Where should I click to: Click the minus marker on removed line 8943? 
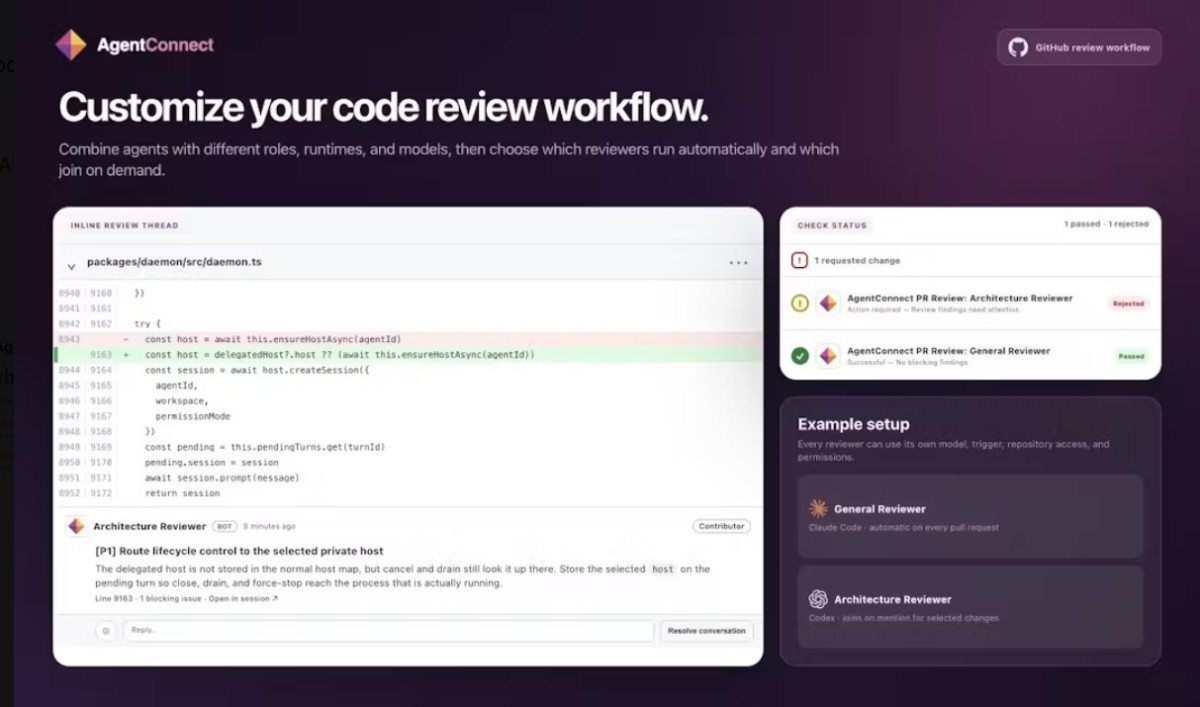[x=126, y=340]
